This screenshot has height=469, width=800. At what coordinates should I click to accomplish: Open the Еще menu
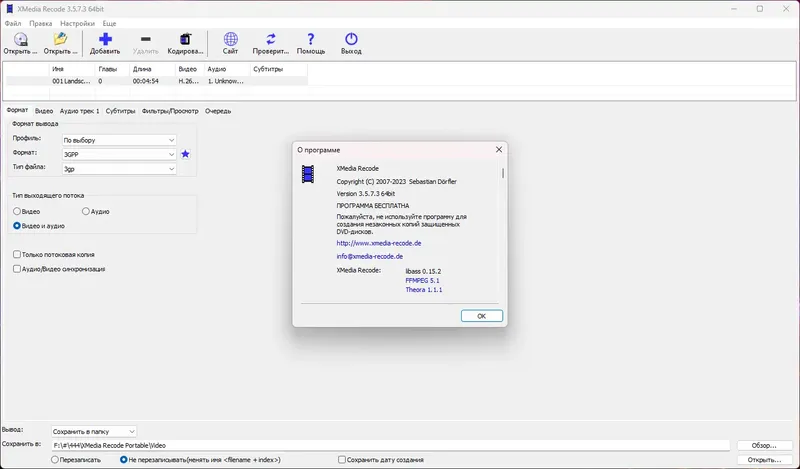[x=109, y=23]
